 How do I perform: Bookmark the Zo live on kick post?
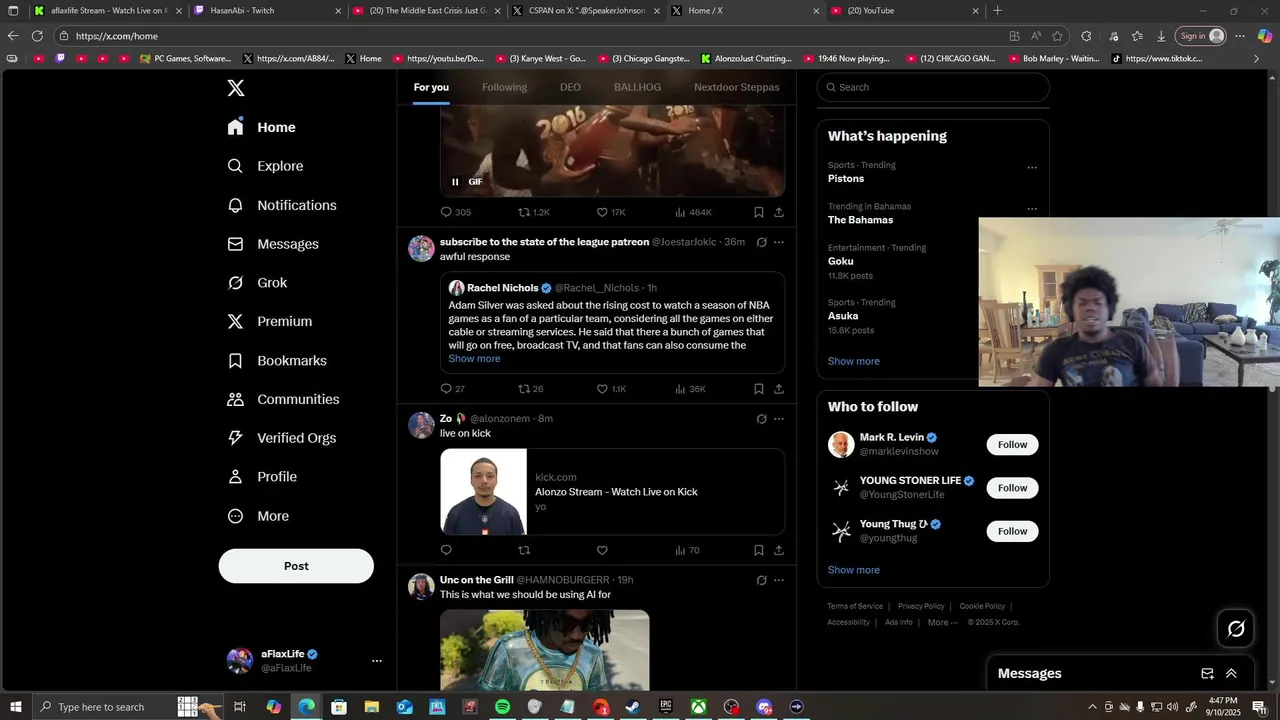click(758, 550)
